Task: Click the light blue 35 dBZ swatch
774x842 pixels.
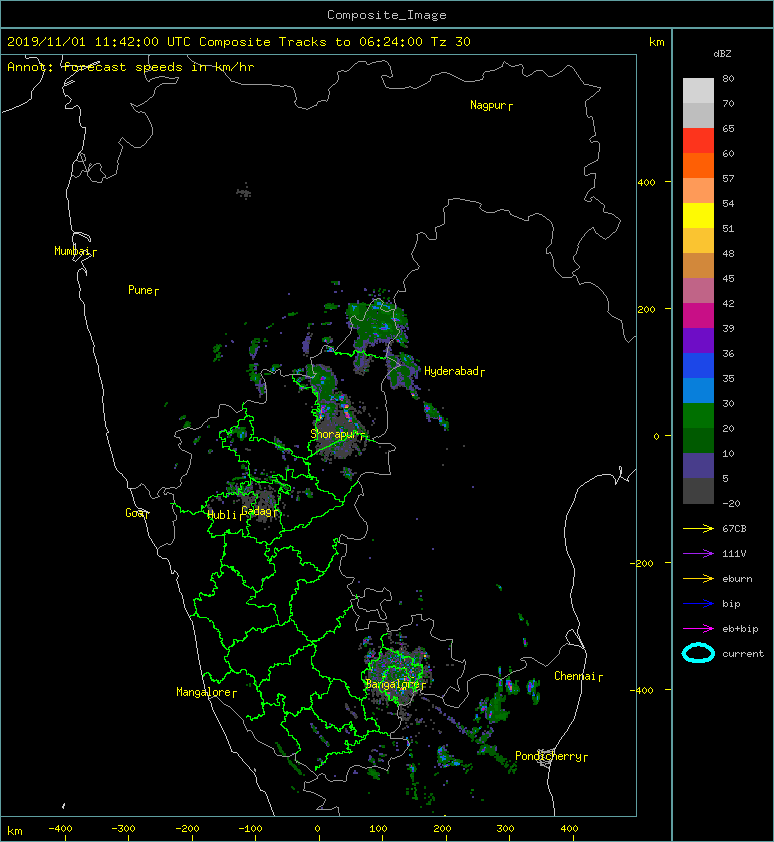Action: tap(698, 390)
